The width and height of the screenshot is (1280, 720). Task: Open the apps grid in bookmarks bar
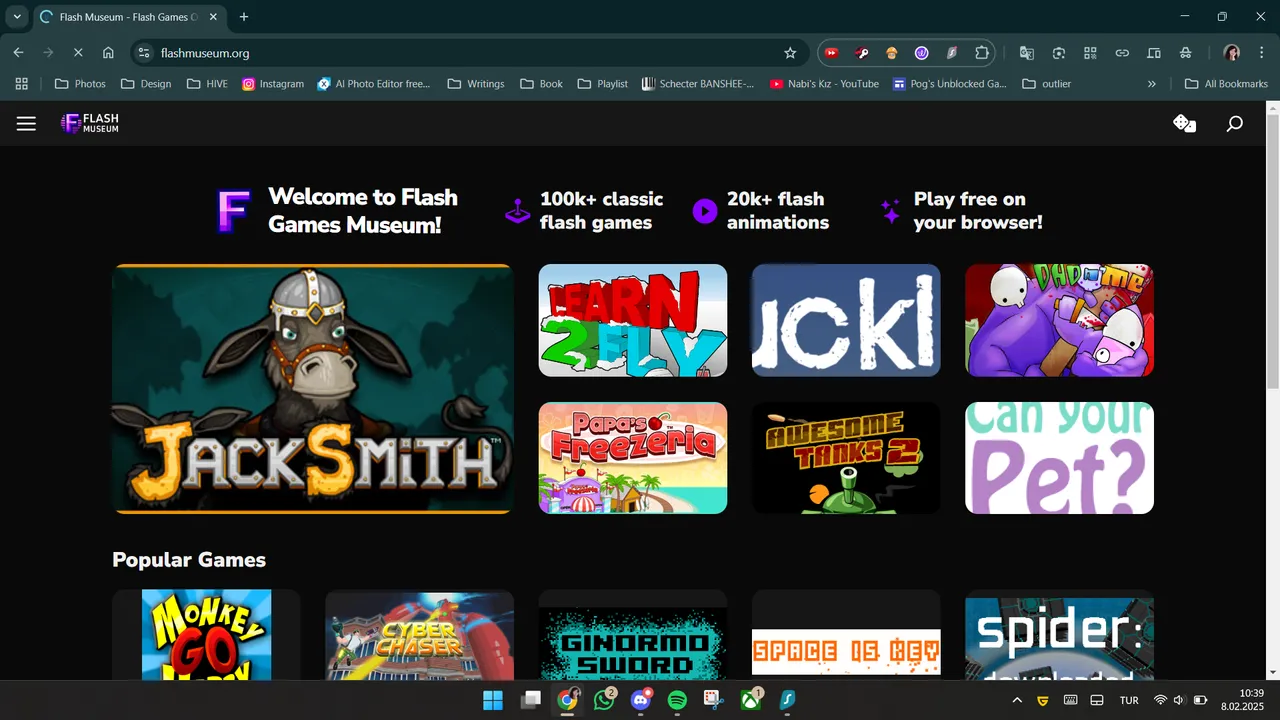point(22,84)
